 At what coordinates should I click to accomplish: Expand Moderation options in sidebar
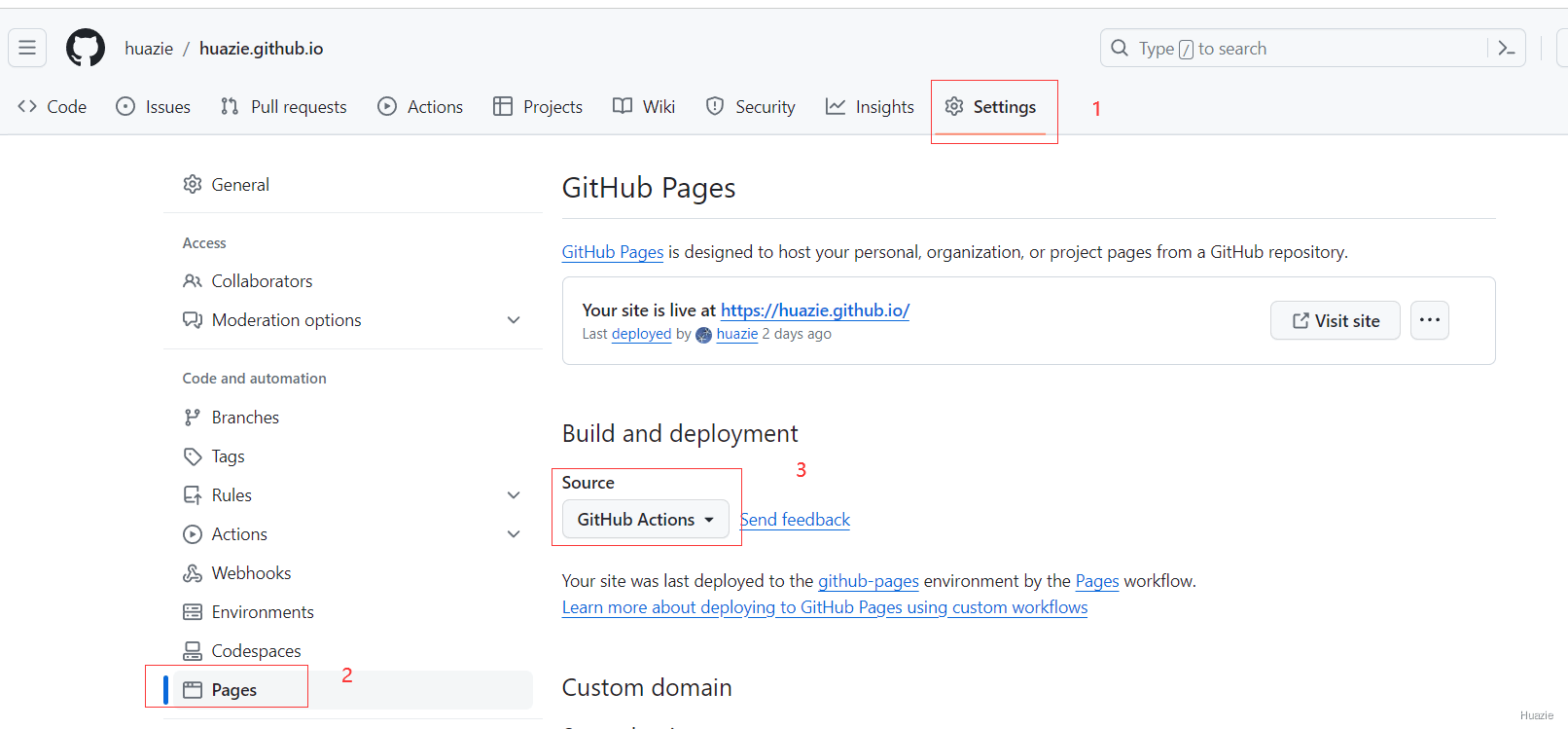[514, 320]
